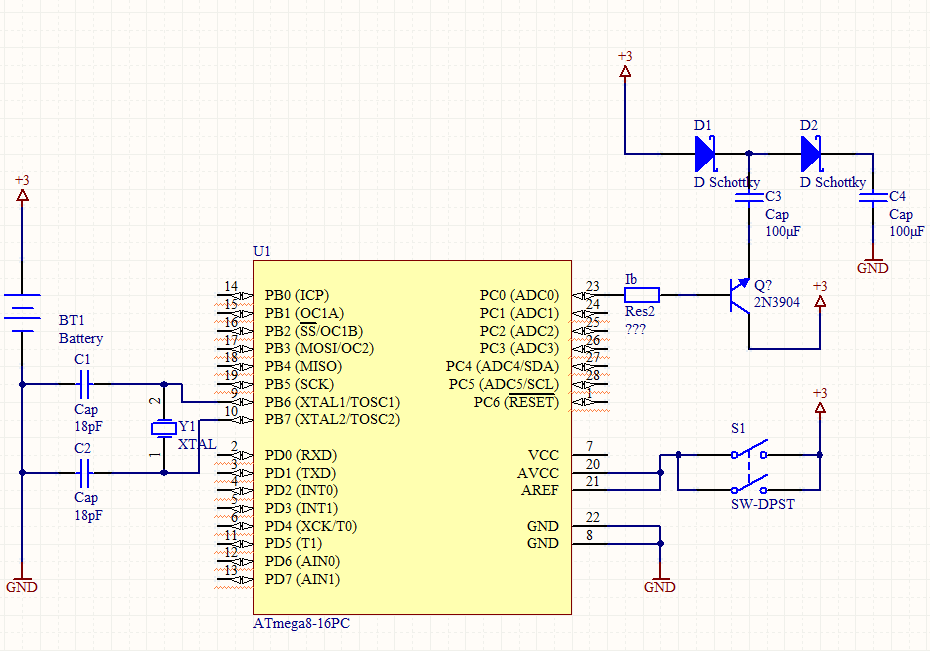Select the U1 designator label
Image resolution: width=930 pixels, height=652 pixels.
point(262,251)
